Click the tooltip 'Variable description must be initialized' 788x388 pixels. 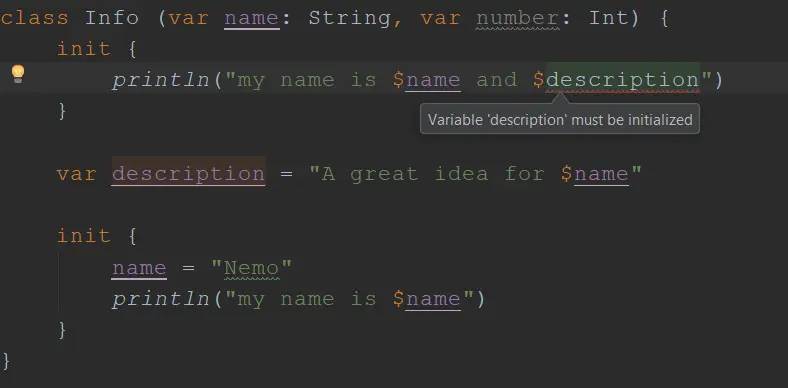[560, 120]
